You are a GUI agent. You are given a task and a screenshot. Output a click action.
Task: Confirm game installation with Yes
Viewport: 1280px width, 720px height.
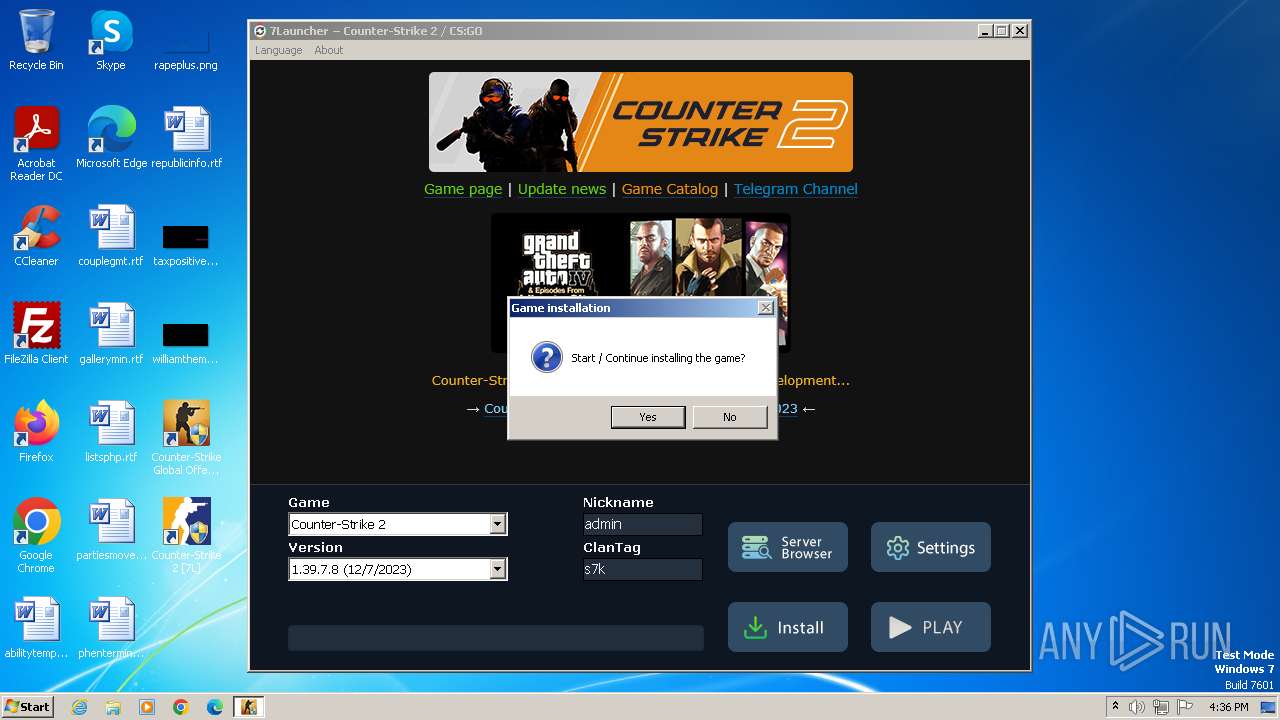click(648, 417)
